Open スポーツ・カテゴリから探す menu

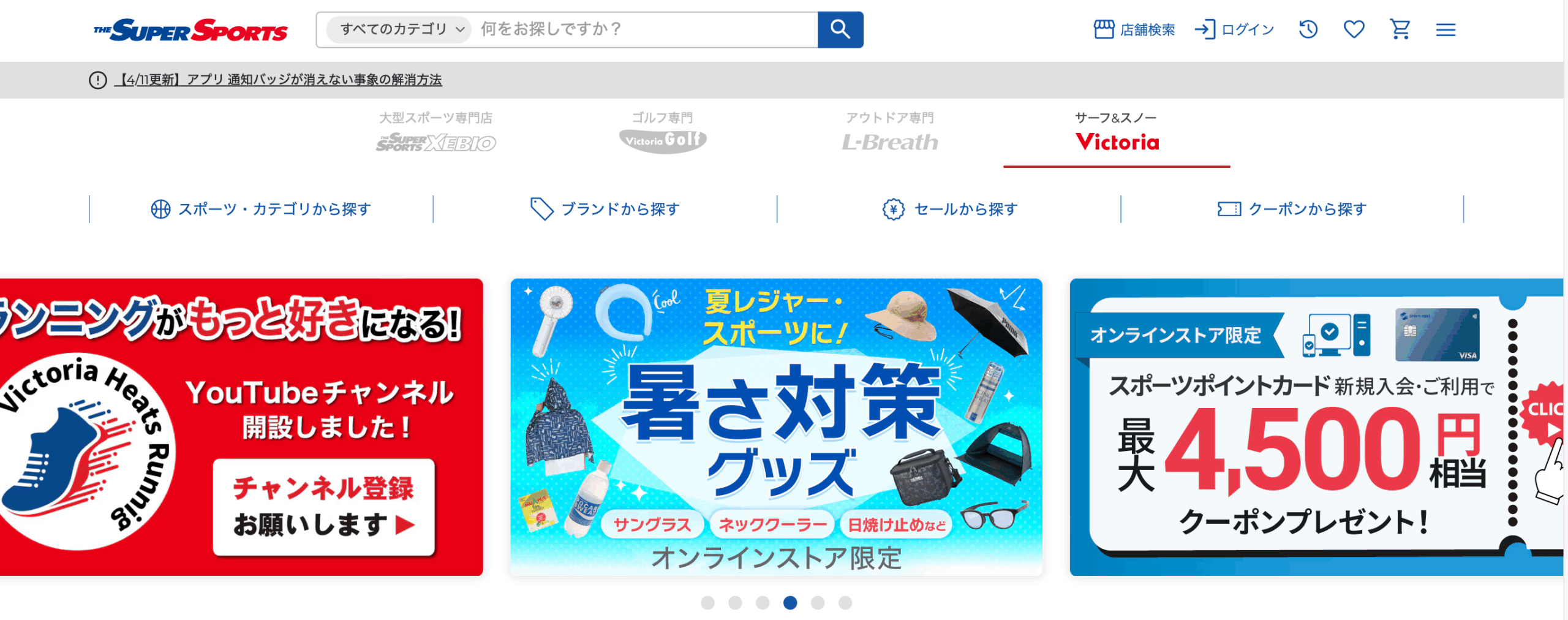[x=261, y=210]
